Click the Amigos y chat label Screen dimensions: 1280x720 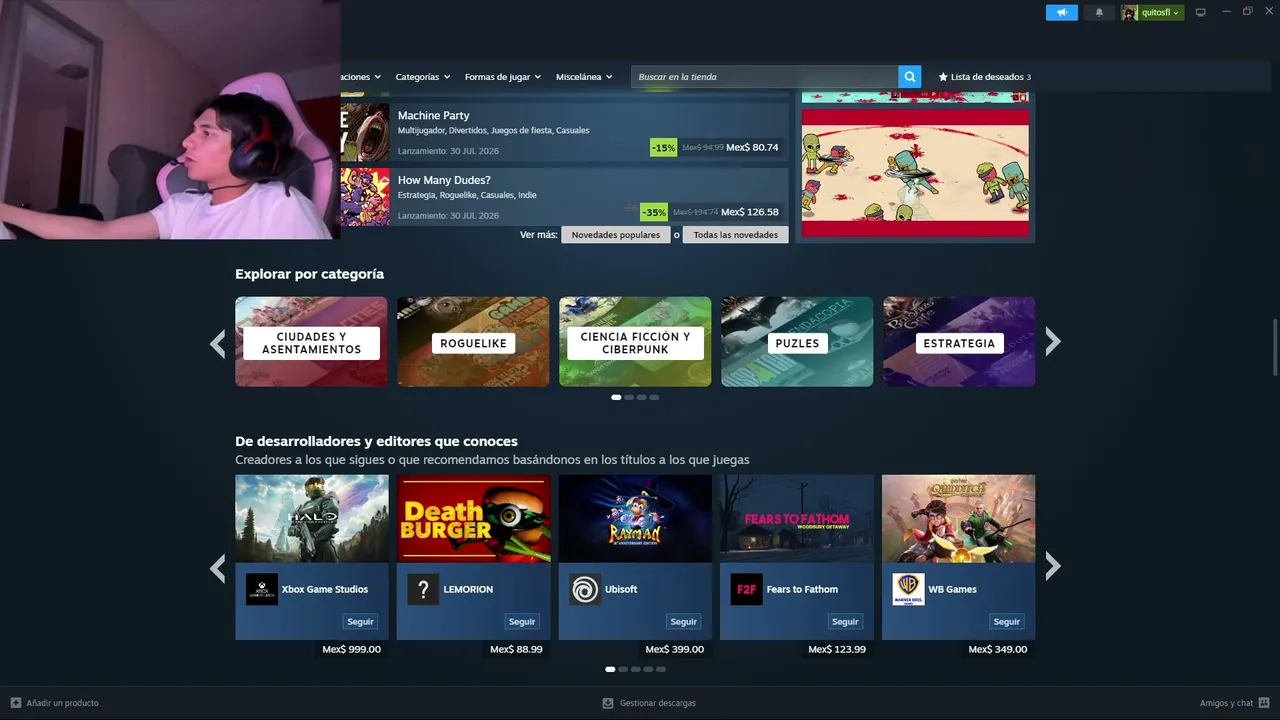coord(1226,703)
